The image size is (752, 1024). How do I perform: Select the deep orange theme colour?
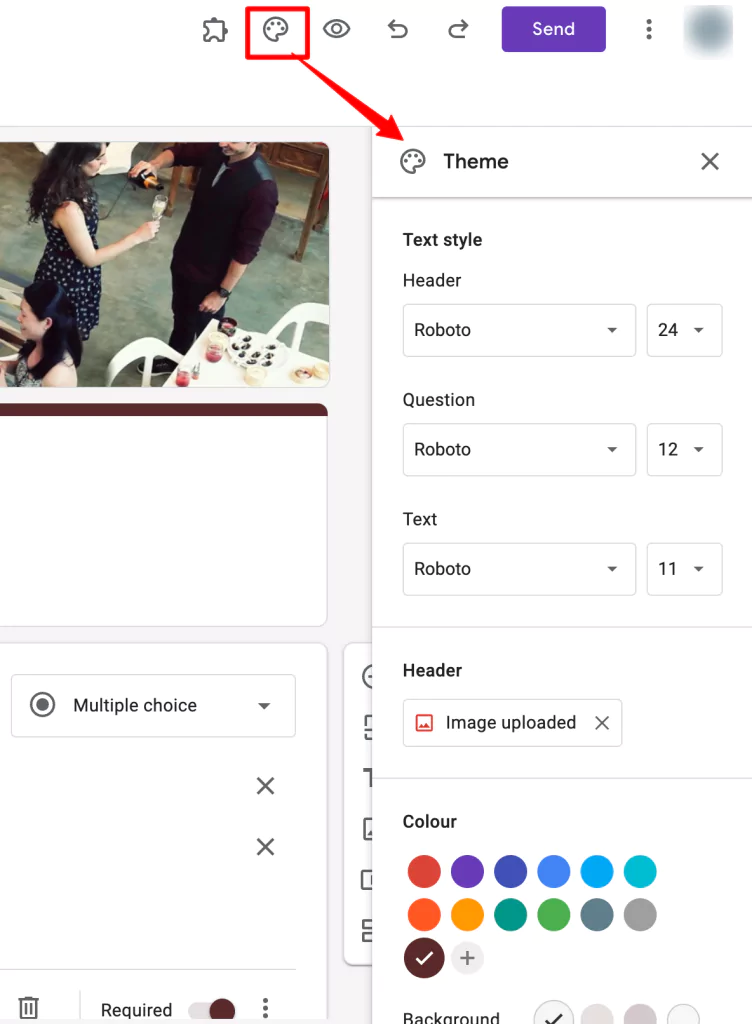point(424,915)
